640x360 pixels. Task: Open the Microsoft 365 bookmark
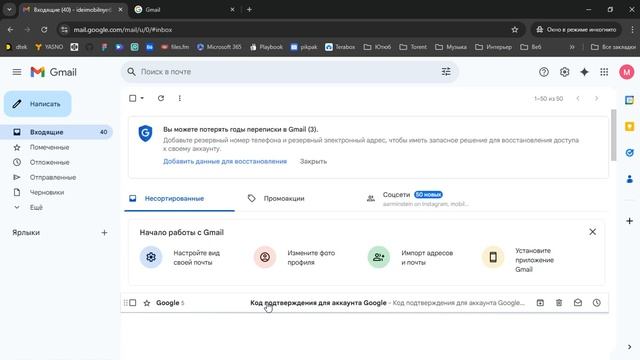(x=219, y=47)
